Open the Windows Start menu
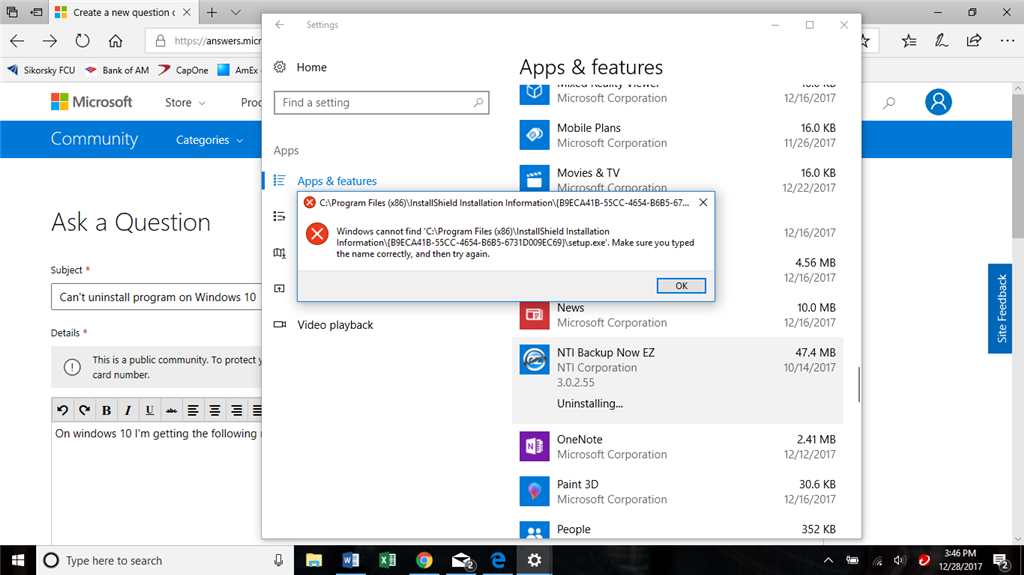 18,560
